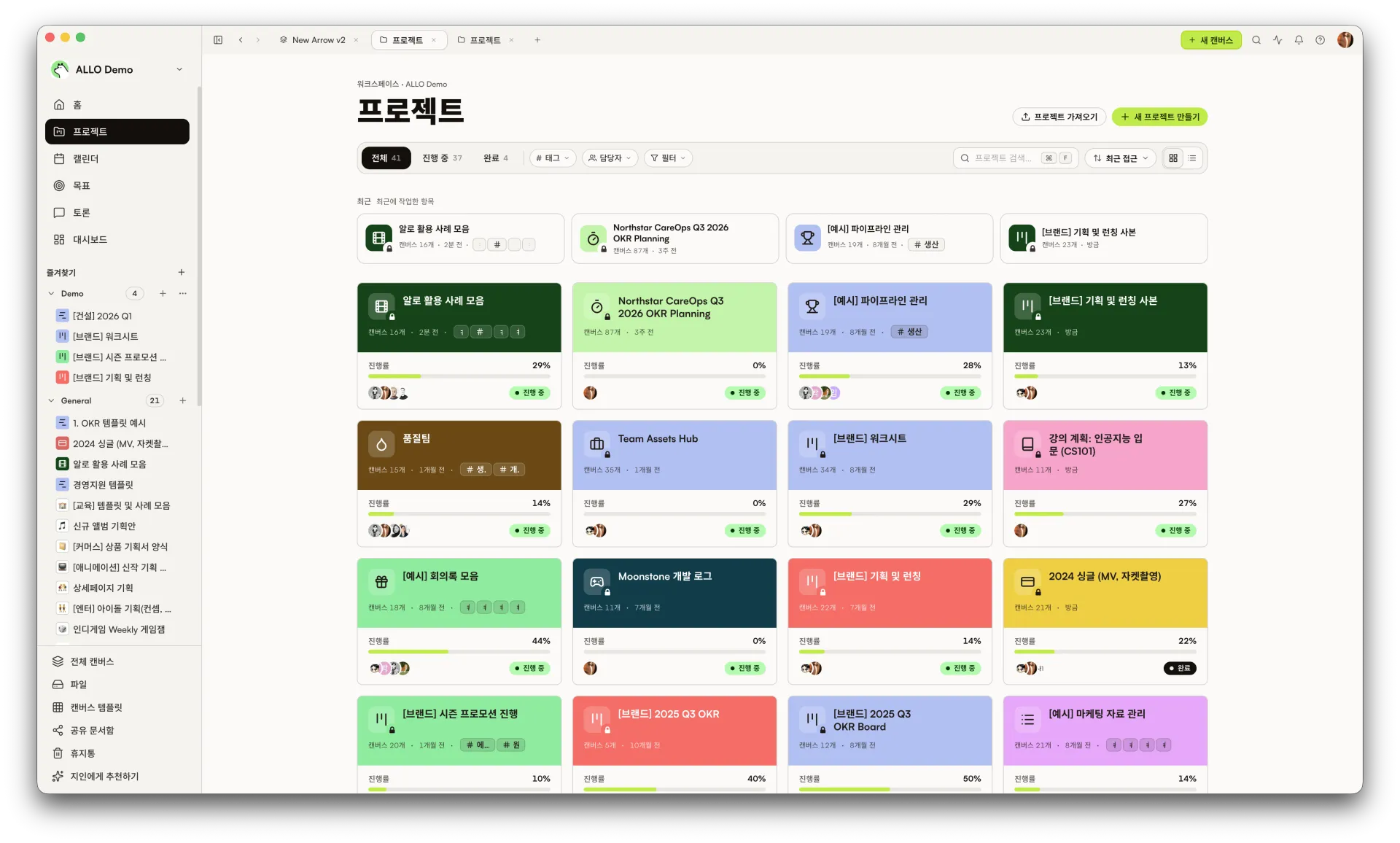Open 캘린더 in the sidebar
The width and height of the screenshot is (1400, 843).
117,159
